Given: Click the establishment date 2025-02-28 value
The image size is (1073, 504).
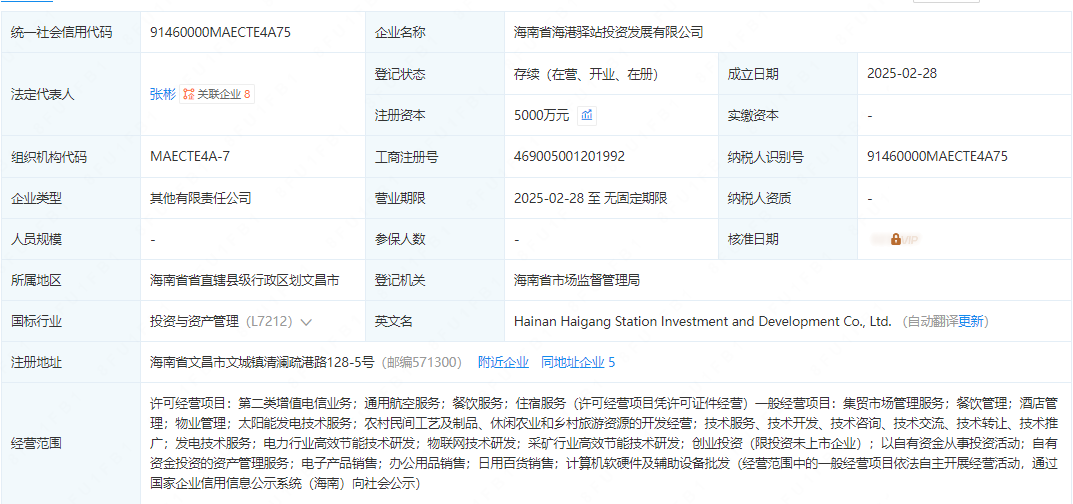Looking at the screenshot, I should point(902,73).
